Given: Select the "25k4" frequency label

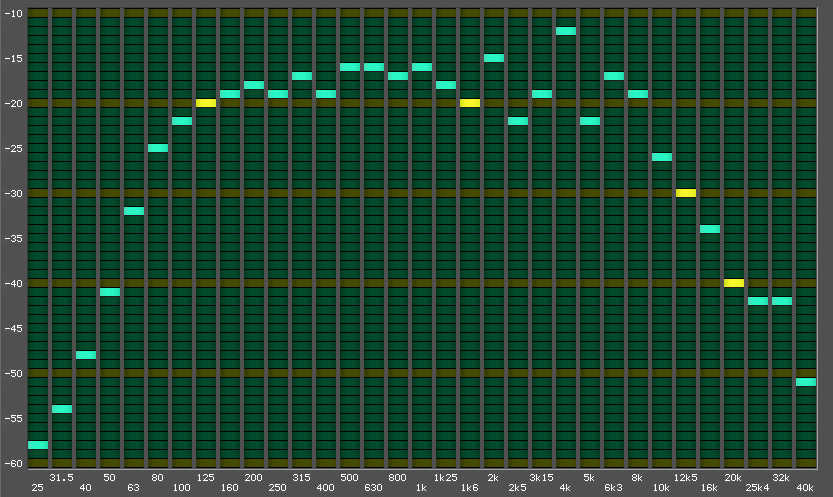Looking at the screenshot, I should pyautogui.click(x=758, y=487).
